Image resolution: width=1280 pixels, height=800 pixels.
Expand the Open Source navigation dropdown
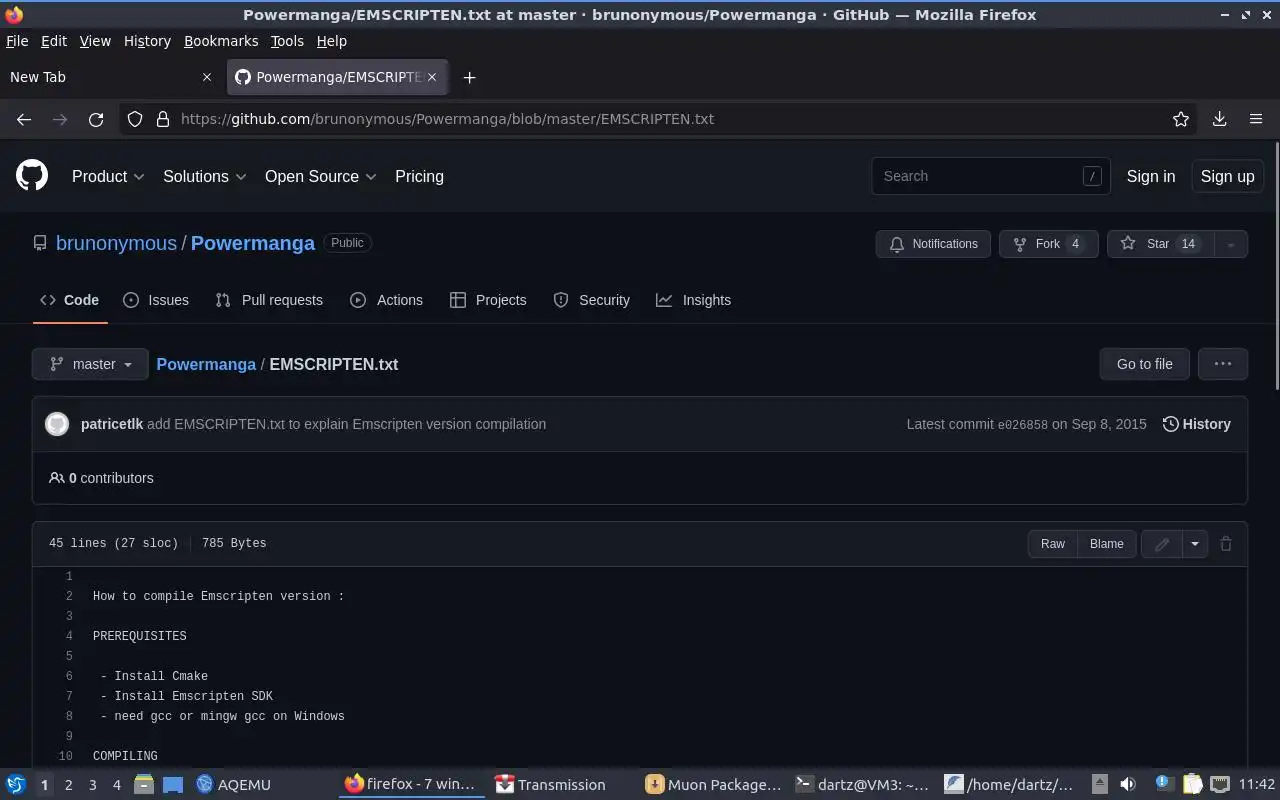pos(320,176)
